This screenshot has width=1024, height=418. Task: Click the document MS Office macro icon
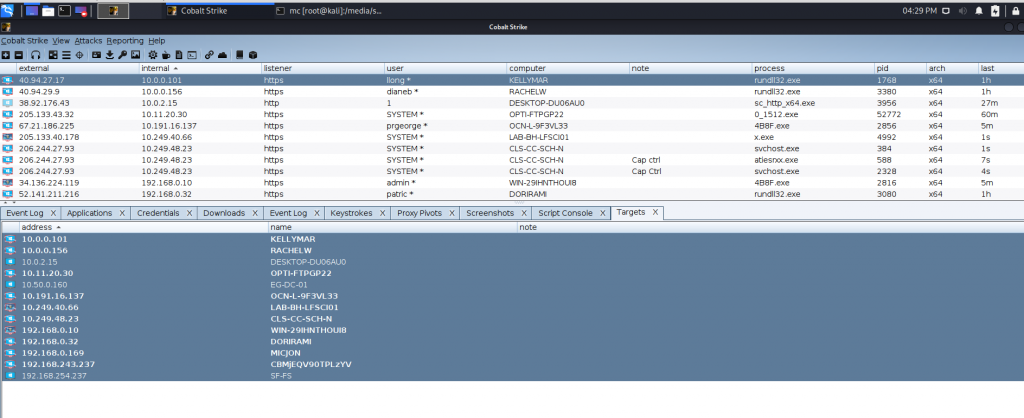179,55
